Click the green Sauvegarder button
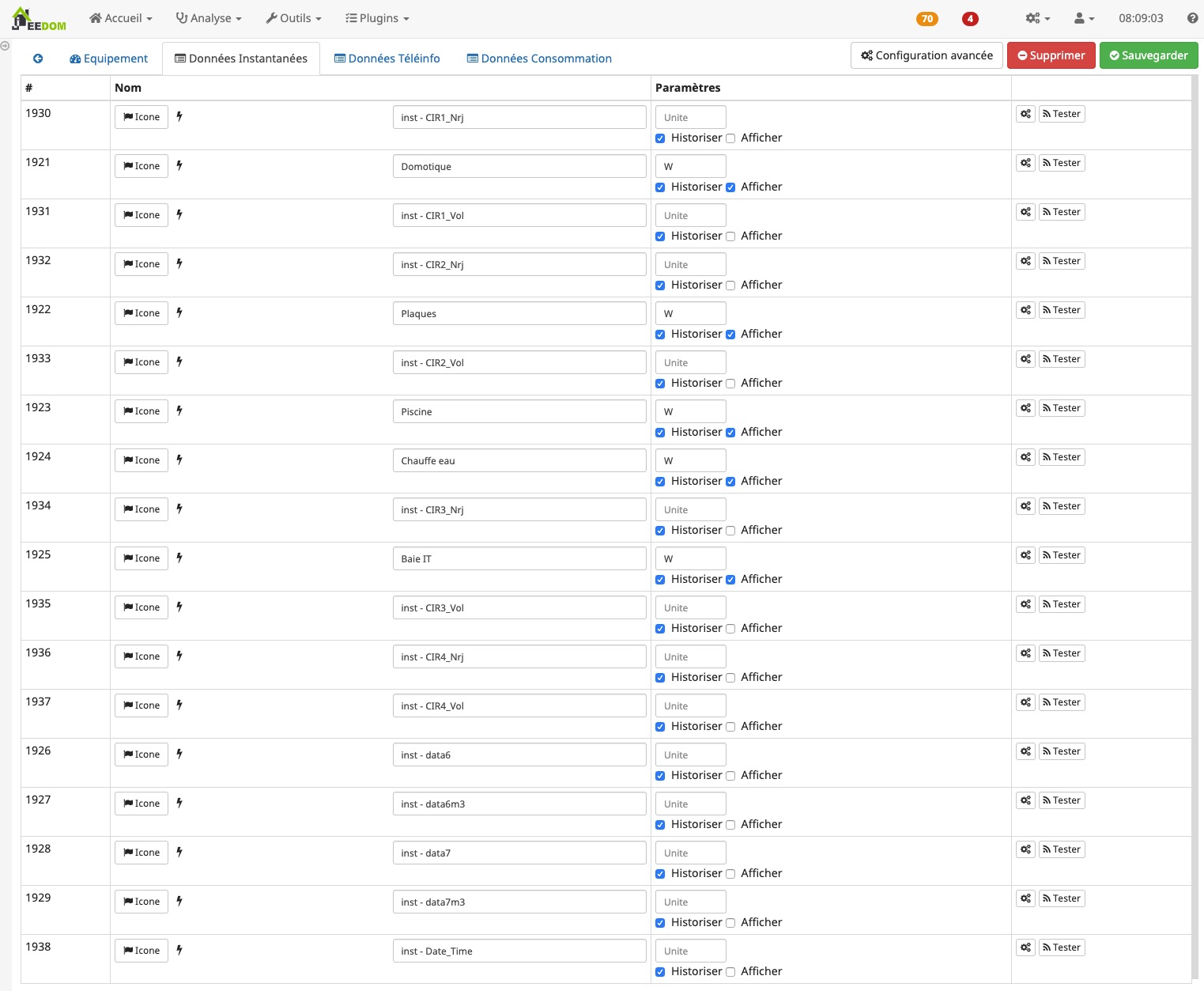 click(x=1148, y=55)
